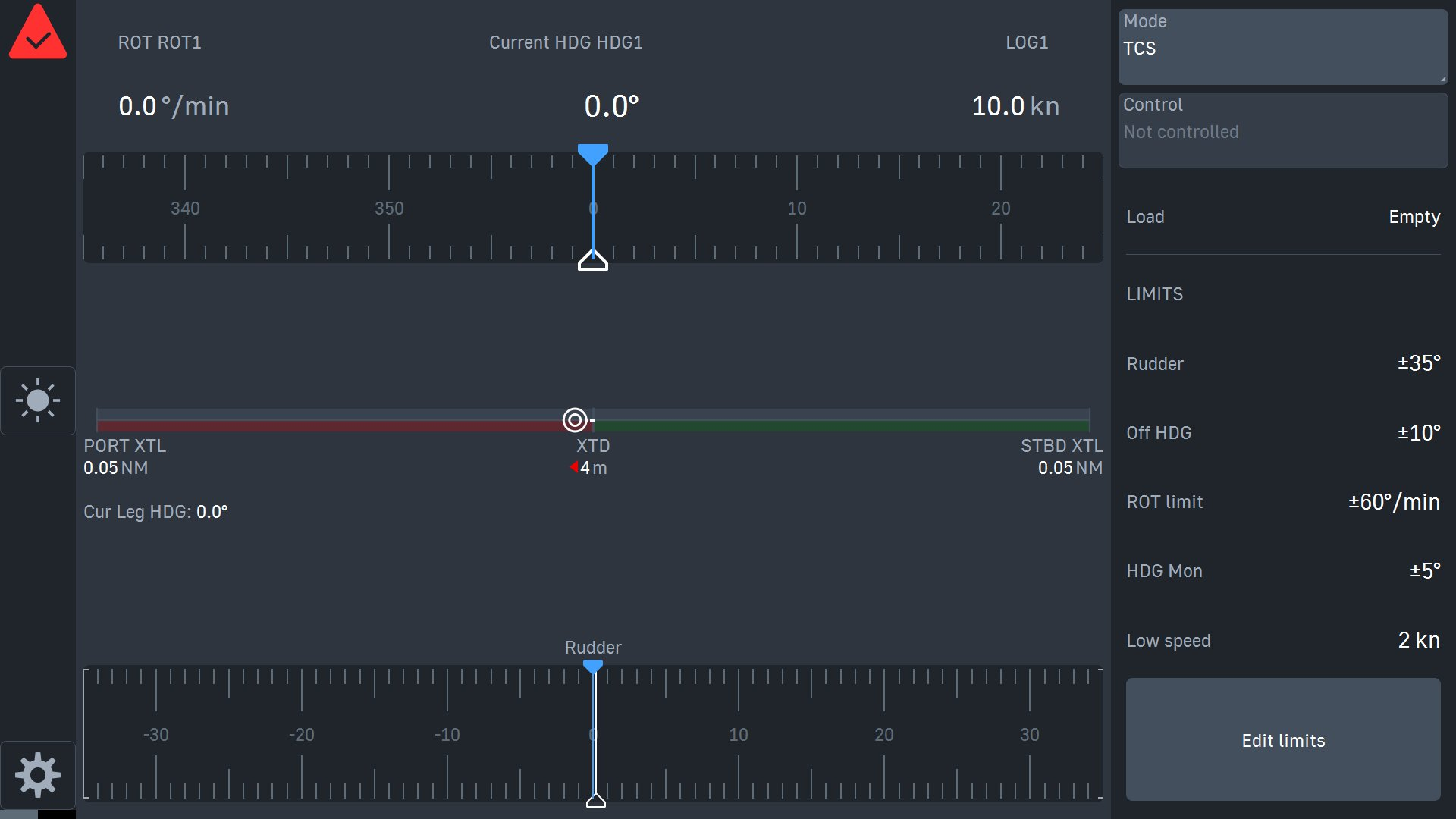Click the -20 mark on rudder scale
Image resolution: width=1456 pixels, height=819 pixels.
[x=301, y=735]
